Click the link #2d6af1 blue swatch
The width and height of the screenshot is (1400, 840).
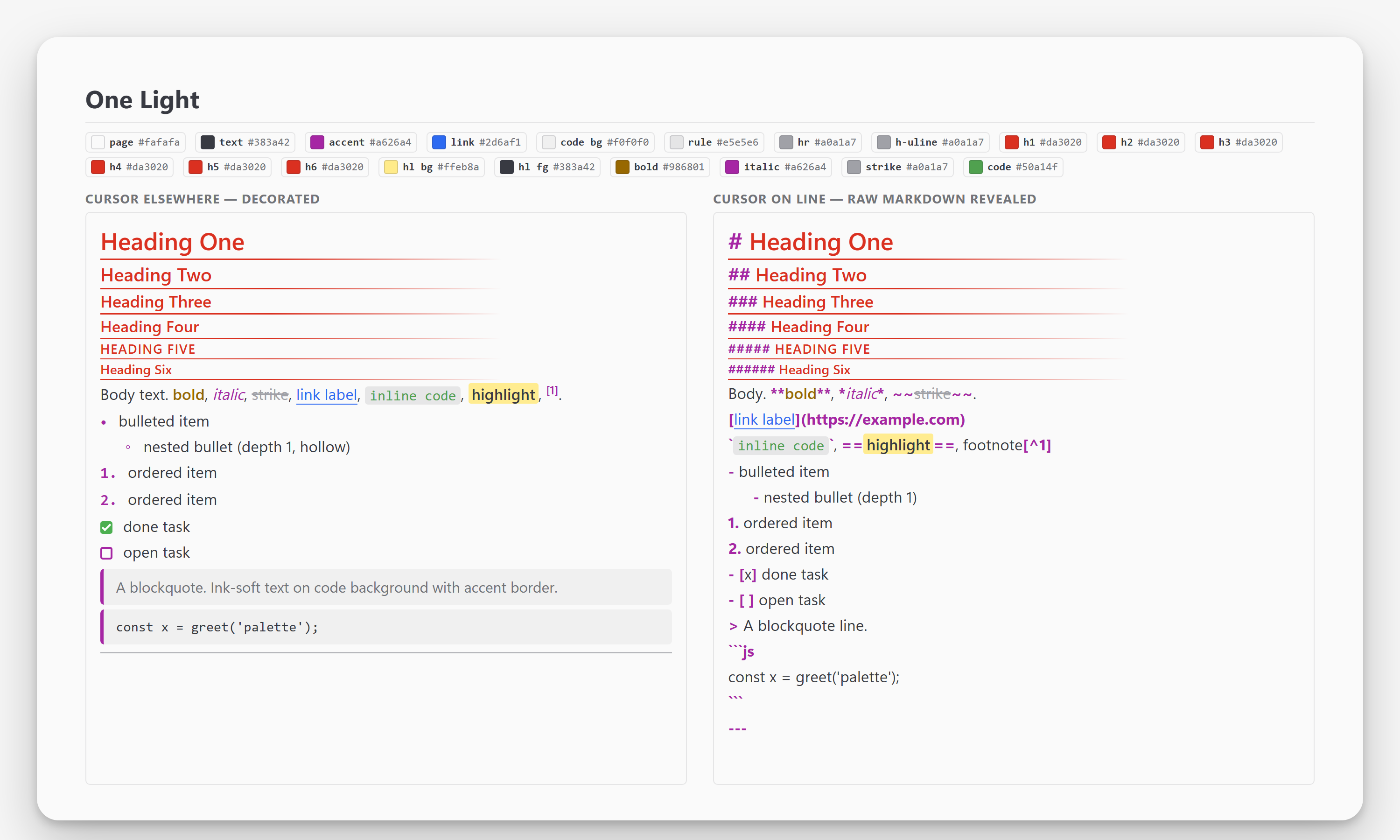[439, 142]
